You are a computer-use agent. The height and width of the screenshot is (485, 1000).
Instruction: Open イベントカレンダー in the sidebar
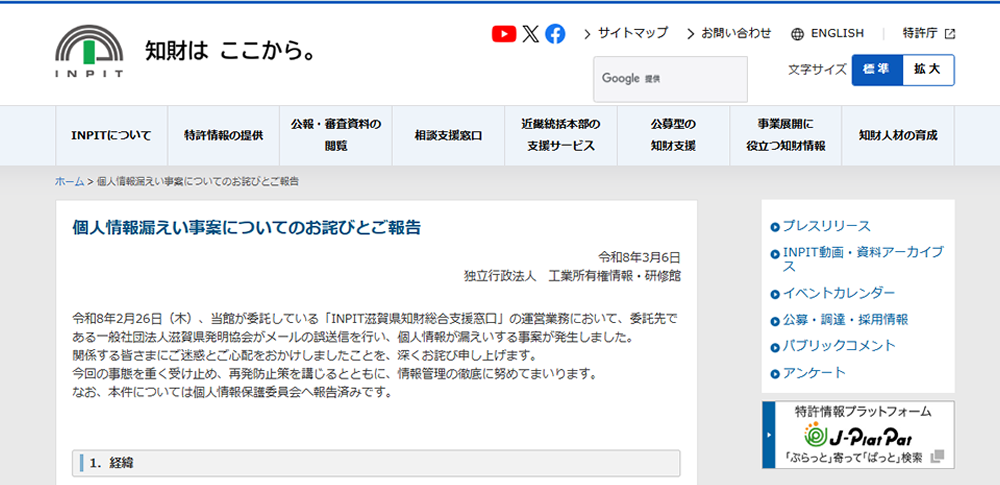point(838,293)
